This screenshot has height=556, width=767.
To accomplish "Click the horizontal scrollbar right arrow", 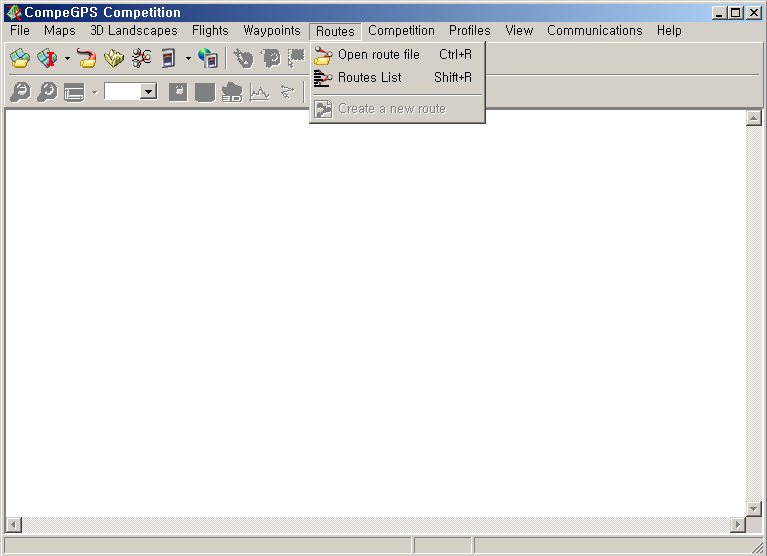I will click(x=738, y=525).
